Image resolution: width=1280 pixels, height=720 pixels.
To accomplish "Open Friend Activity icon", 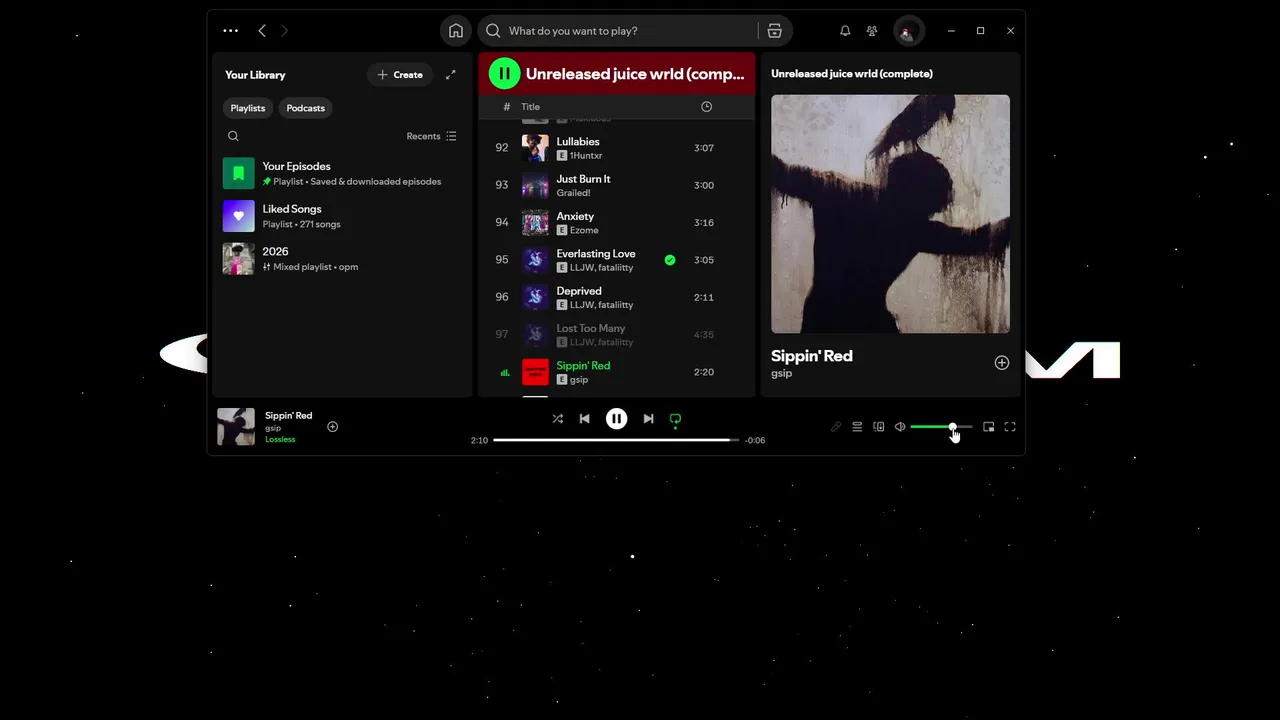I will [x=872, y=31].
